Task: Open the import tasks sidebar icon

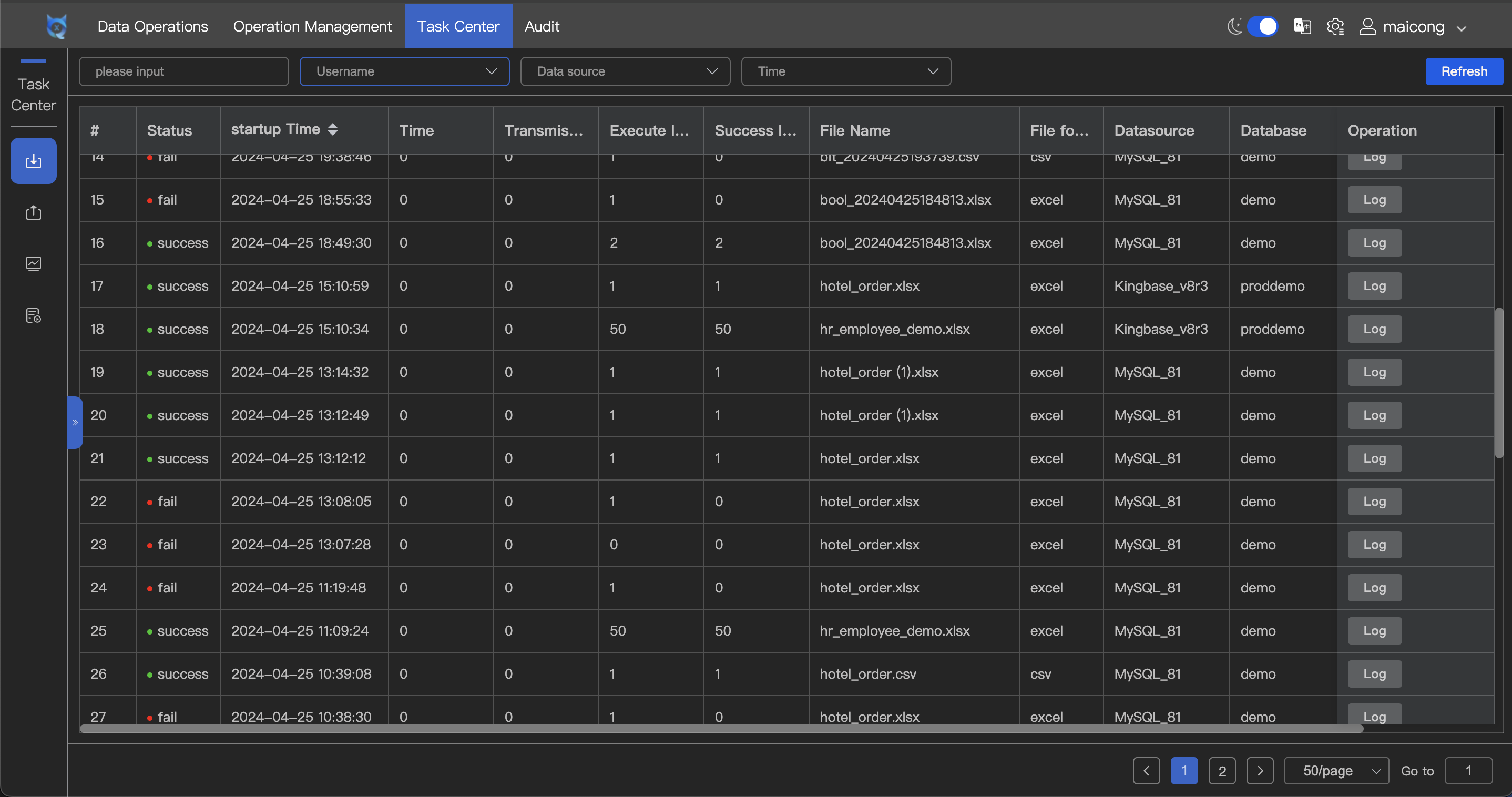Action: pyautogui.click(x=34, y=161)
